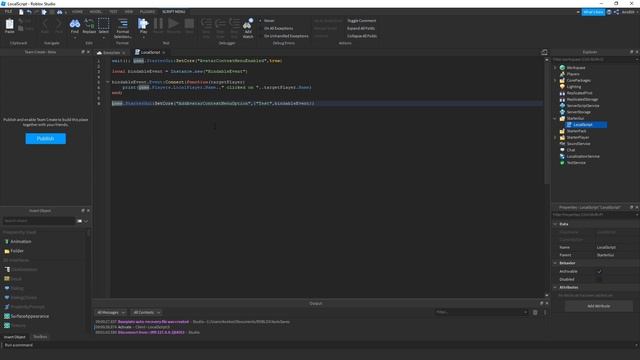The height and width of the screenshot is (360, 640).
Task: Collapse the Attributes properties section
Action: 555,287
